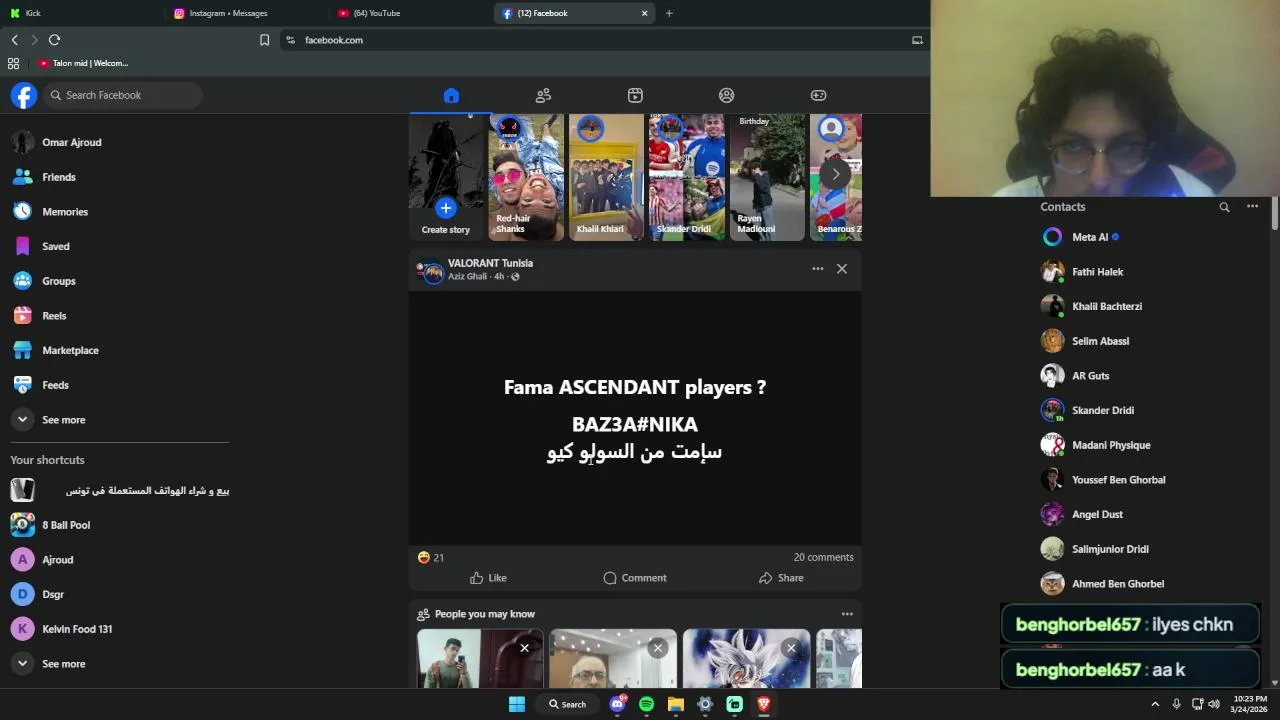View the 20 comments
This screenshot has height=720, width=1280.
click(824, 557)
